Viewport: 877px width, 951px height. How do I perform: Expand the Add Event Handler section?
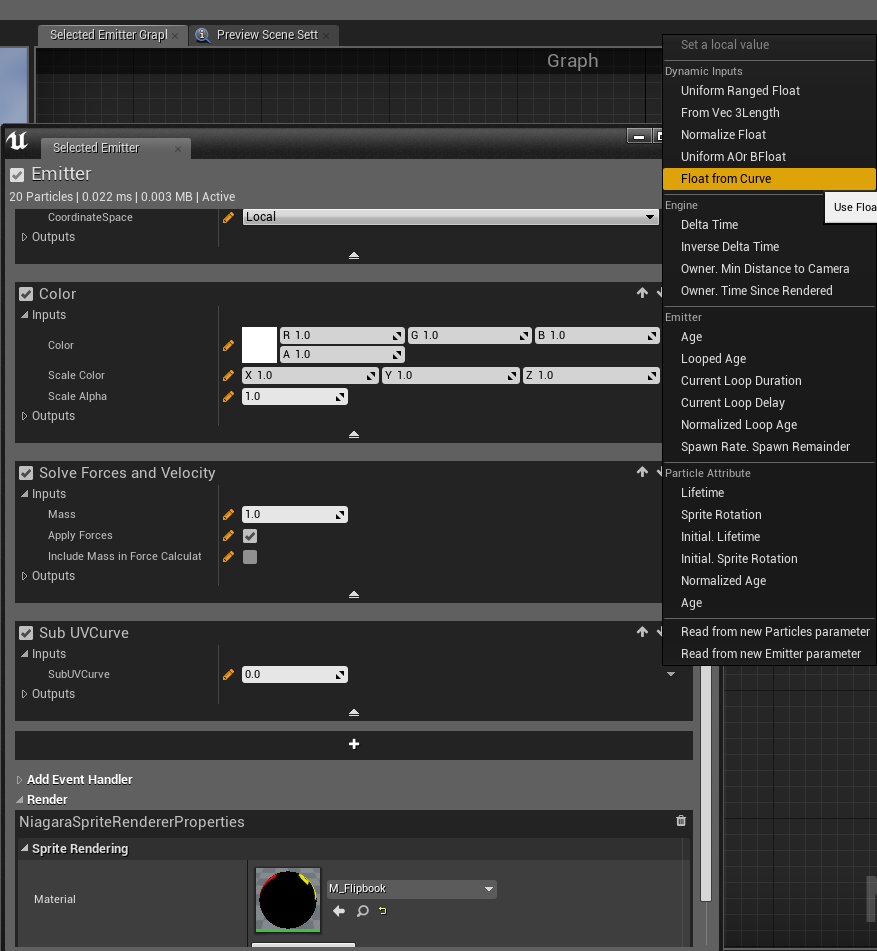[x=19, y=780]
